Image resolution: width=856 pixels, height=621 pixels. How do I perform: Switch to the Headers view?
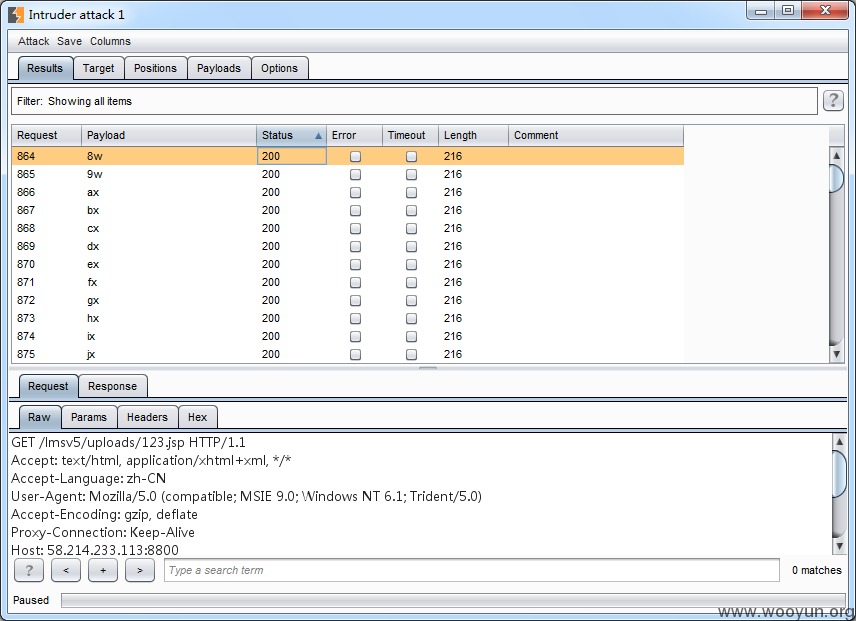(x=147, y=417)
